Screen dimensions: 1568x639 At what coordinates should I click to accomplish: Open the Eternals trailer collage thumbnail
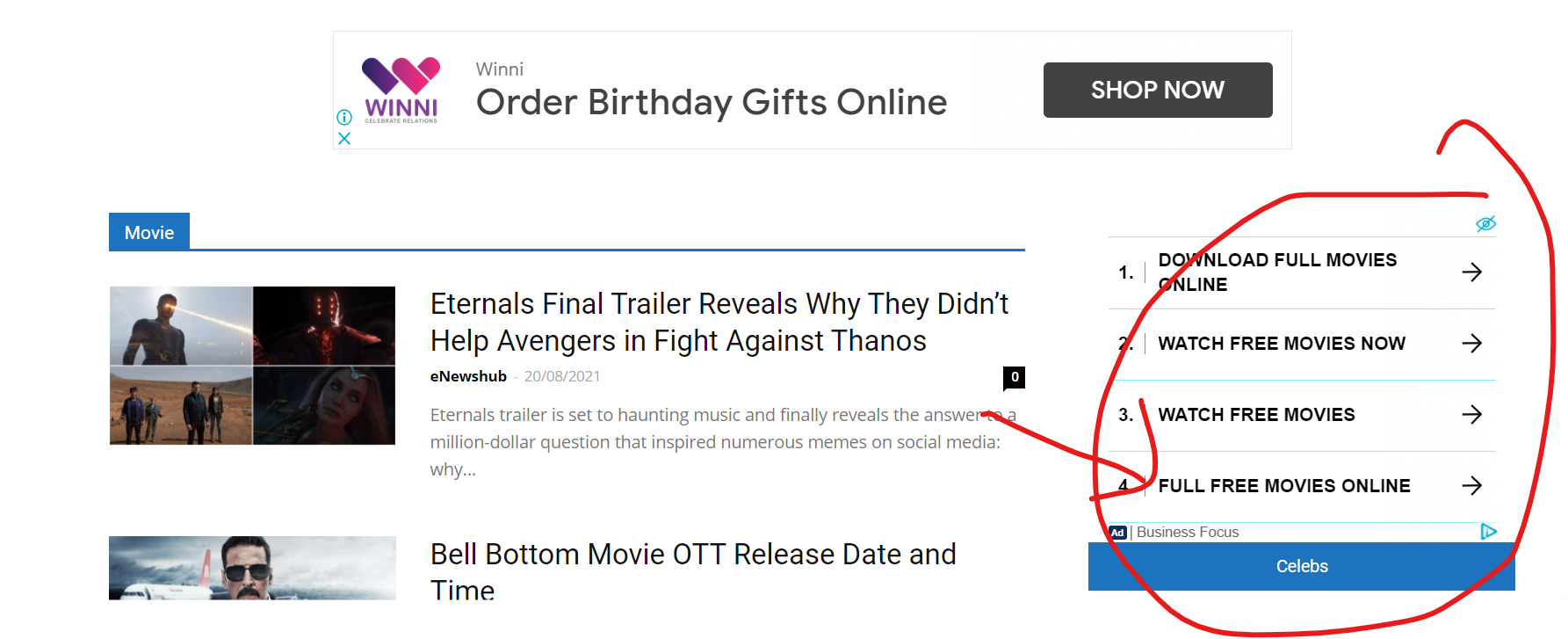click(252, 366)
